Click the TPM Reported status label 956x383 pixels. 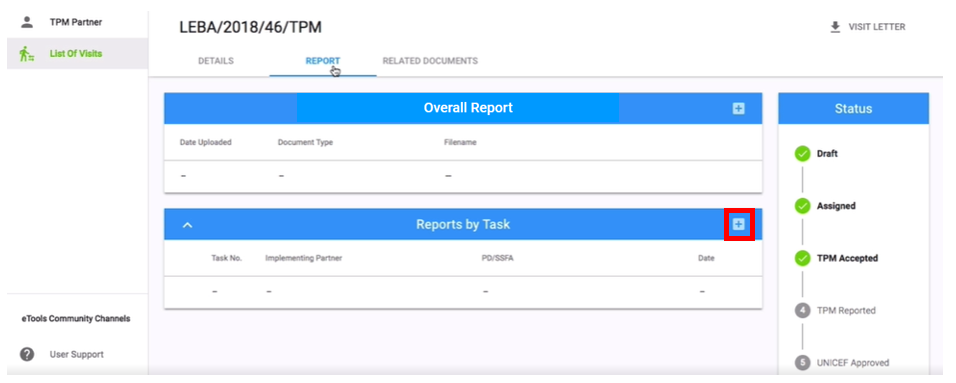click(846, 311)
